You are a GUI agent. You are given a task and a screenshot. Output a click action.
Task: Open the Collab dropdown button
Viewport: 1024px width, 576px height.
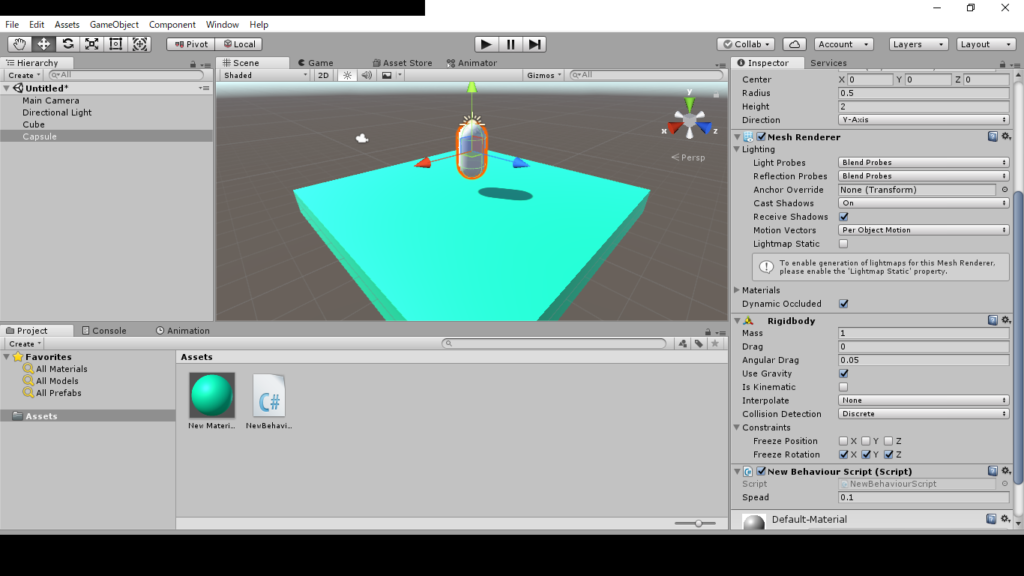pyautogui.click(x=746, y=44)
